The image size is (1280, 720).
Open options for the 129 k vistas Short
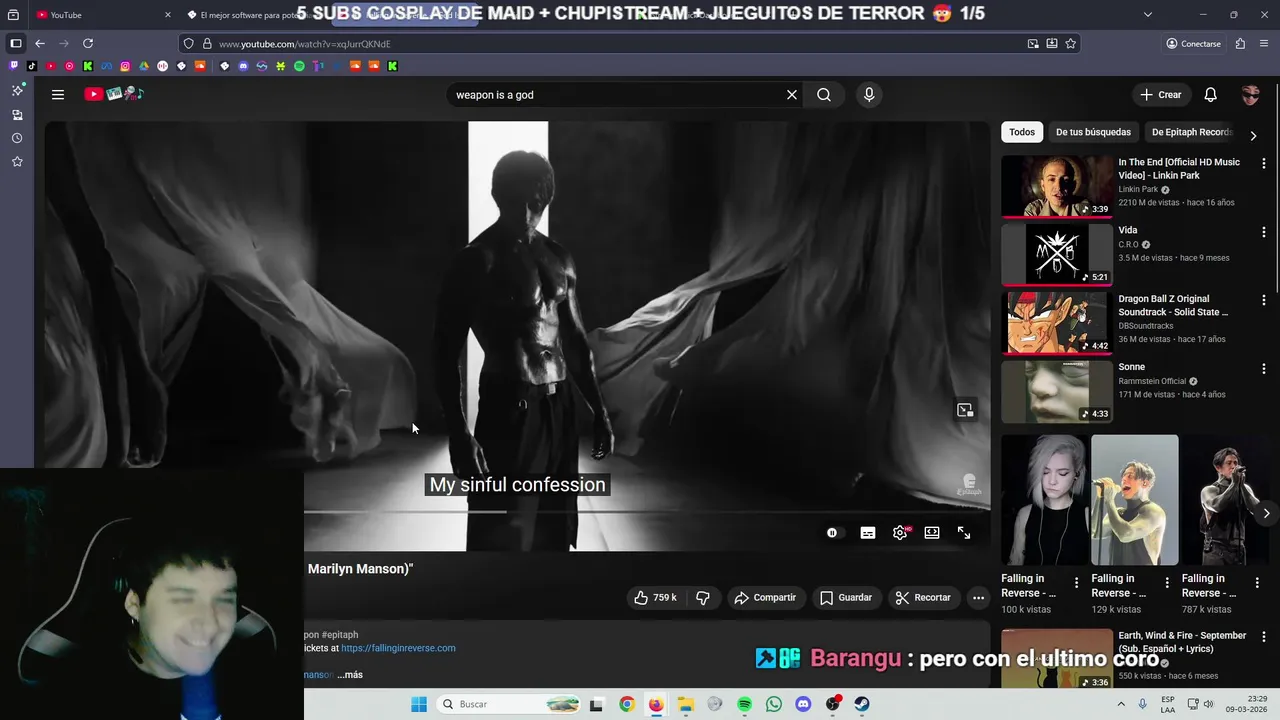(1167, 583)
